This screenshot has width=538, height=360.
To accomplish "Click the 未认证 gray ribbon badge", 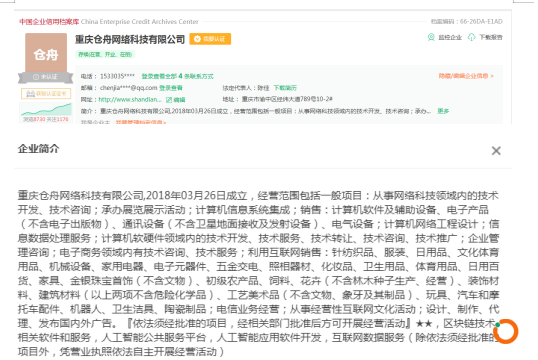I will tap(45, 77).
